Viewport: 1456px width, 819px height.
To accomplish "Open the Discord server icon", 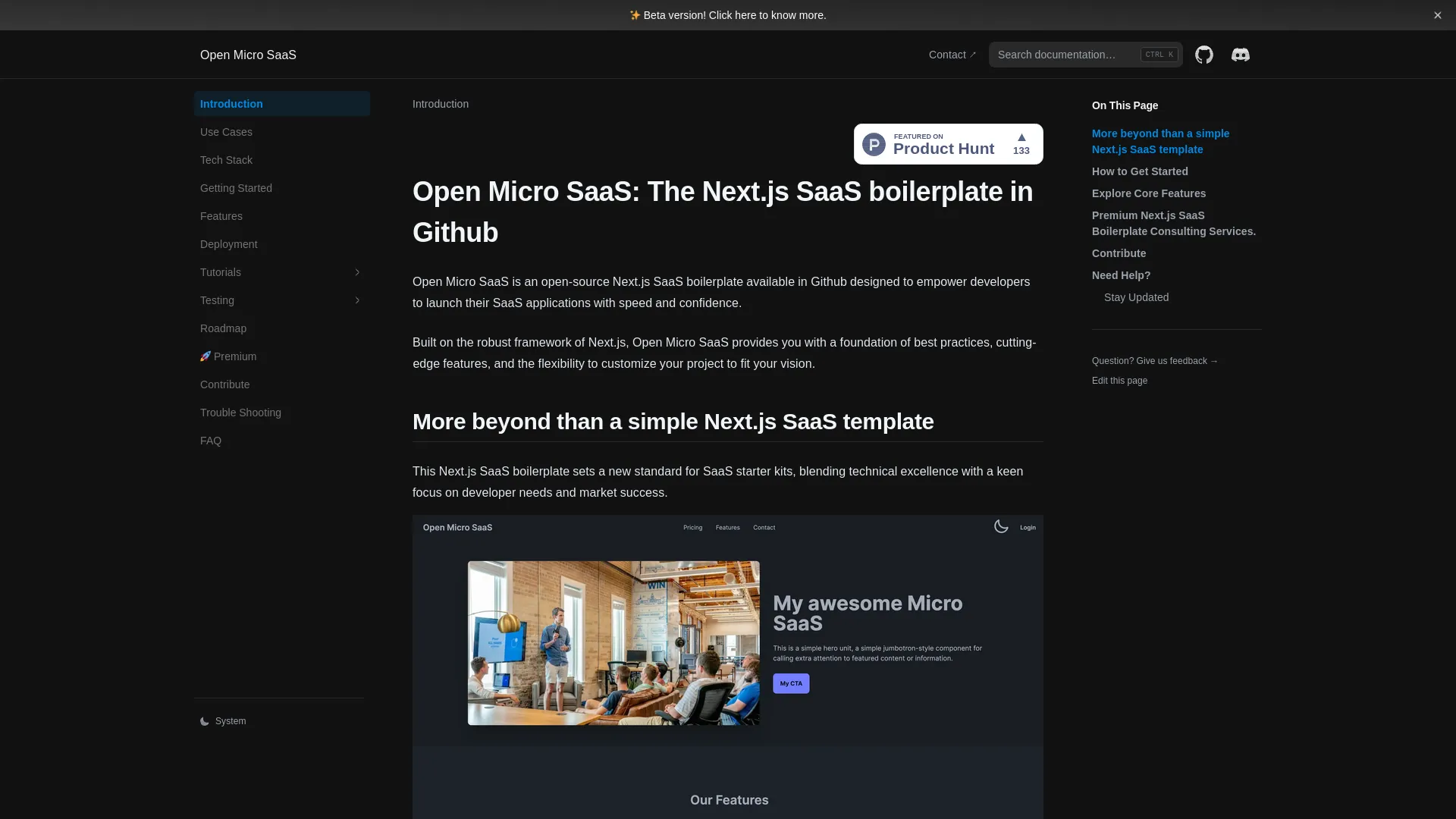I will (x=1241, y=55).
